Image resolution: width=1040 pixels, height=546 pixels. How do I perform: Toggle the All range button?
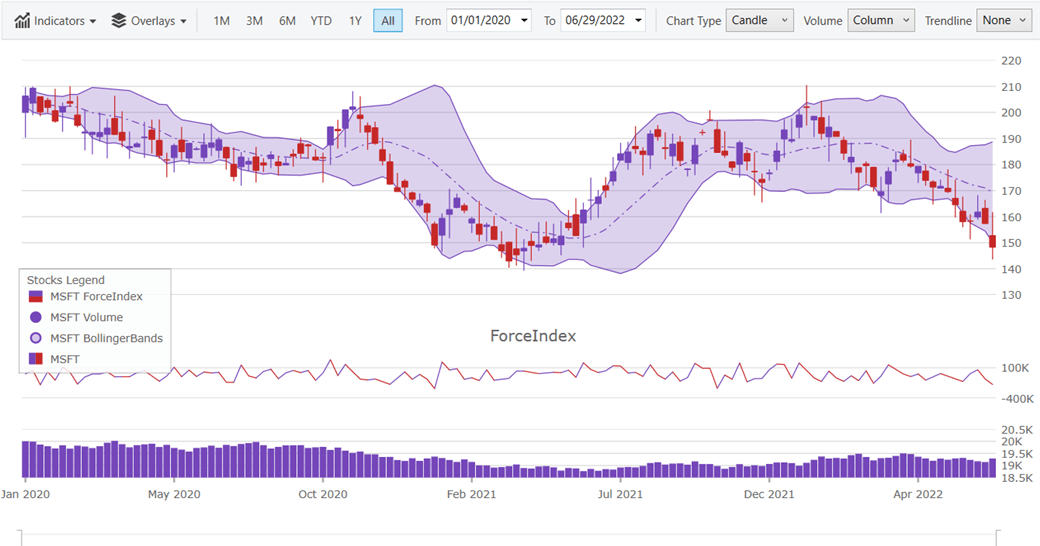[388, 21]
